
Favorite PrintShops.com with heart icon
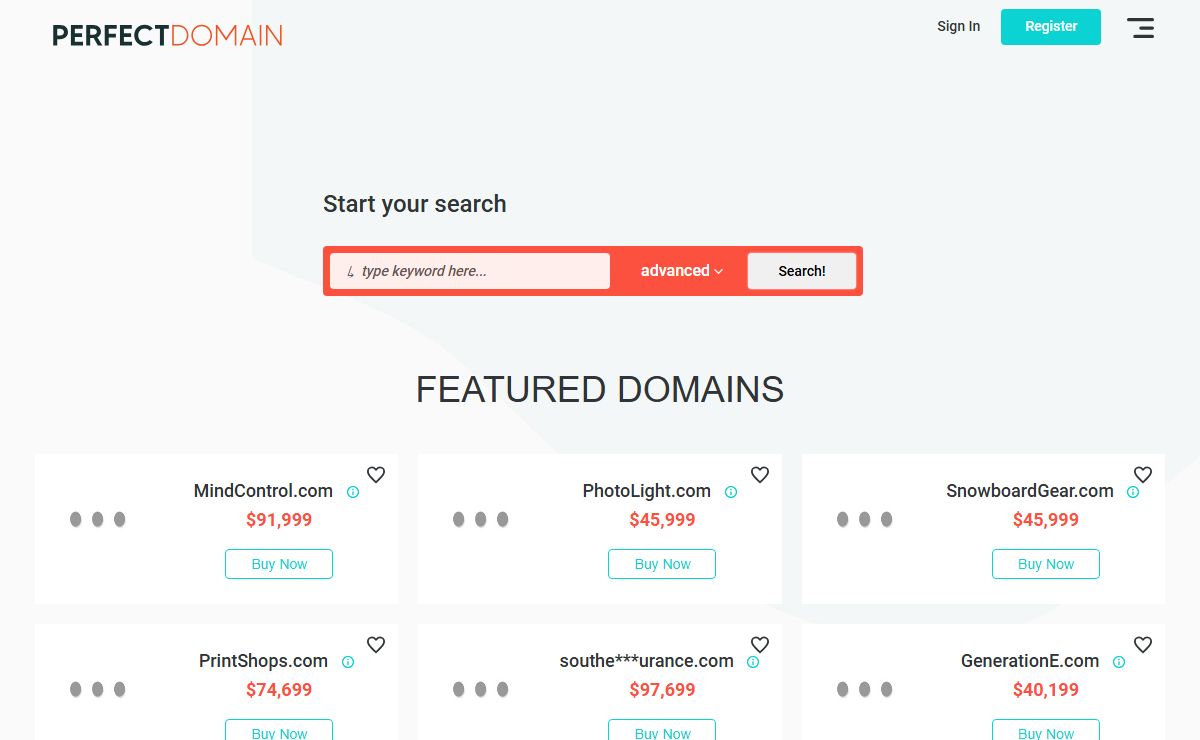pos(376,645)
